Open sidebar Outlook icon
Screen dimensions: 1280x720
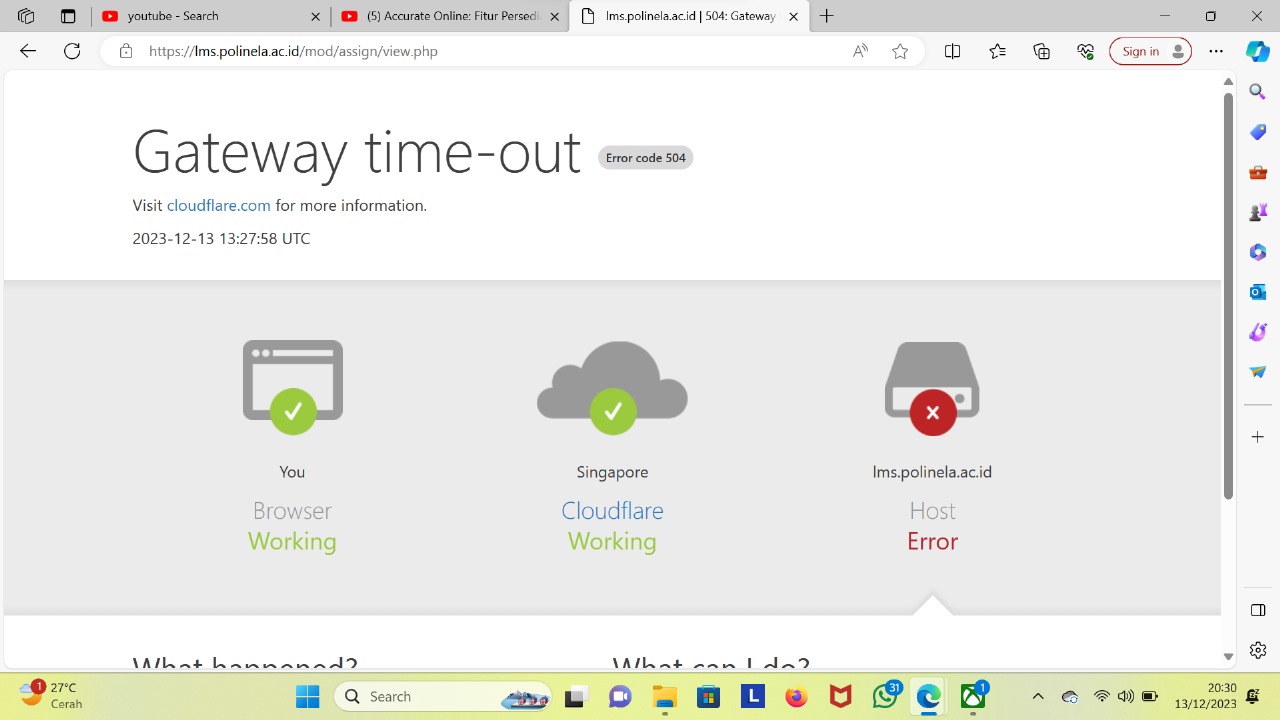click(1258, 292)
